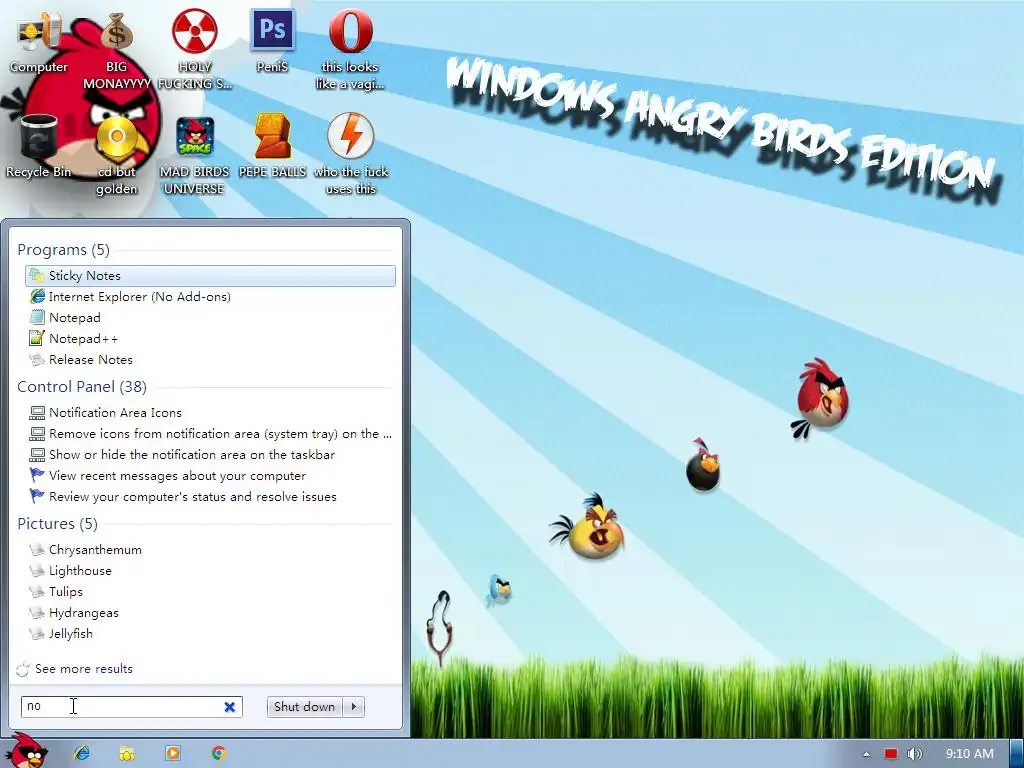Open the Lighthouse picture result

210,571
